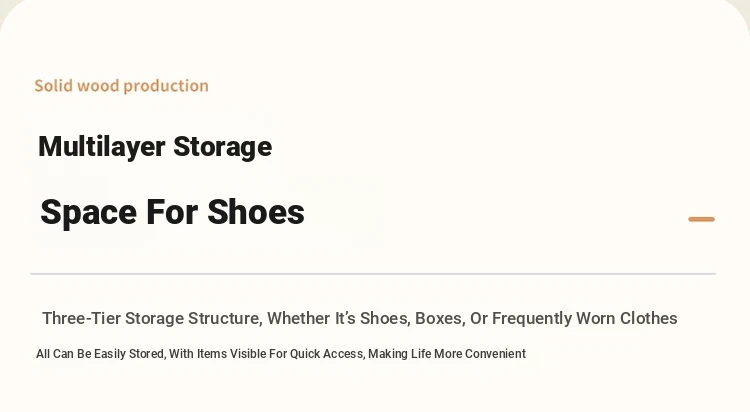Click the word "Shoes" in the large heading
The width and height of the screenshot is (750, 412).
point(256,212)
